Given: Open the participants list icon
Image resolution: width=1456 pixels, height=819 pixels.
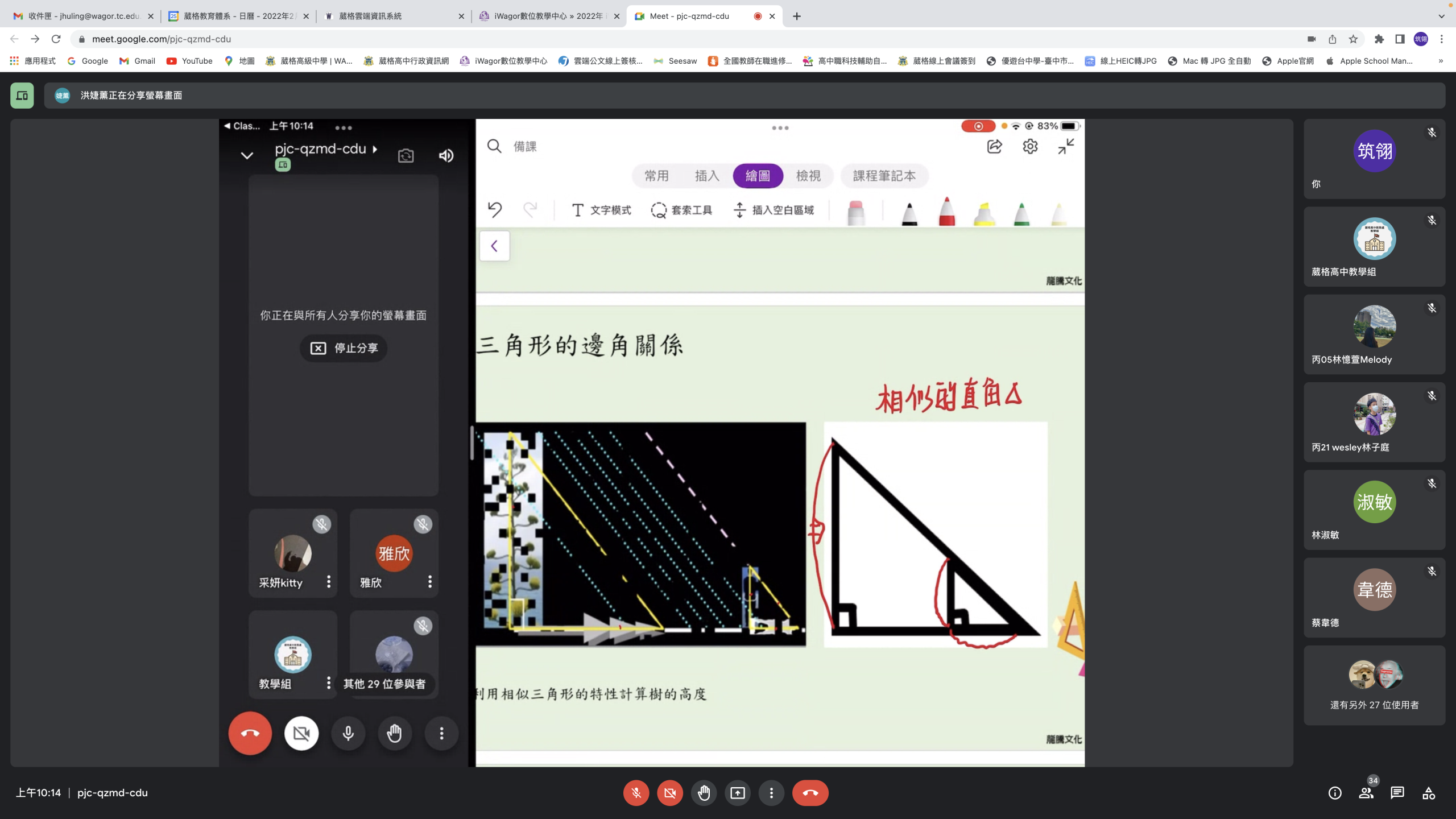Looking at the screenshot, I should coord(1366,793).
